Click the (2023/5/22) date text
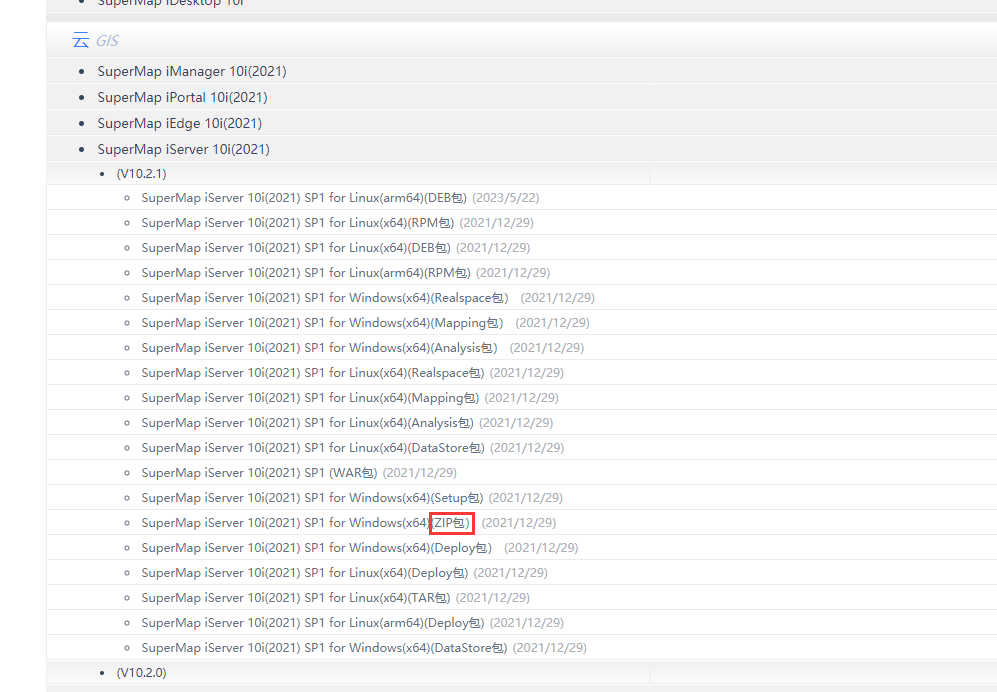Image resolution: width=997 pixels, height=692 pixels. [505, 198]
